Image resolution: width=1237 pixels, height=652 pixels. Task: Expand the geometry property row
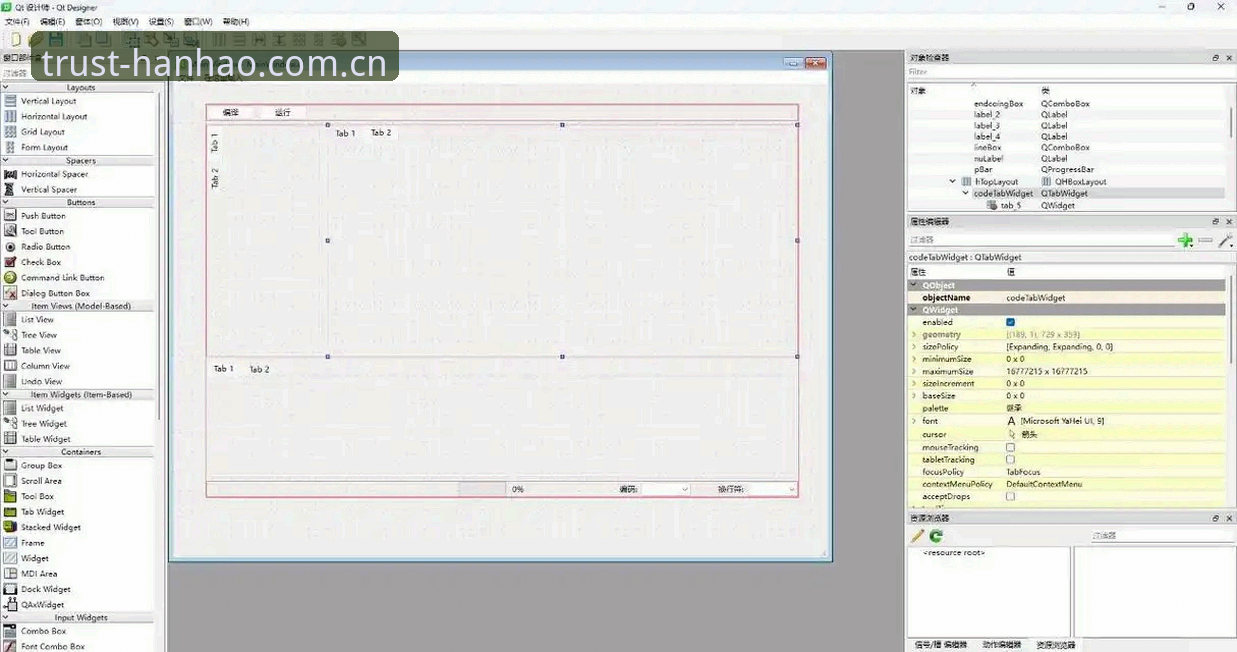click(914, 334)
